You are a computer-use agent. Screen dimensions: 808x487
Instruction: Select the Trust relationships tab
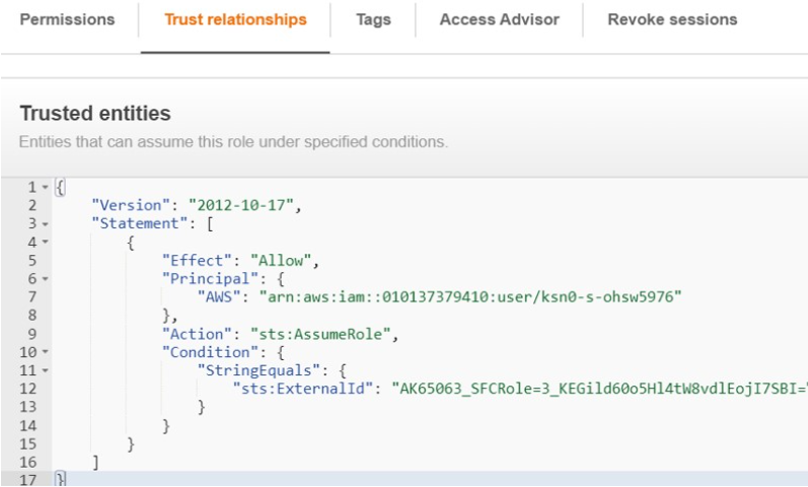point(235,20)
